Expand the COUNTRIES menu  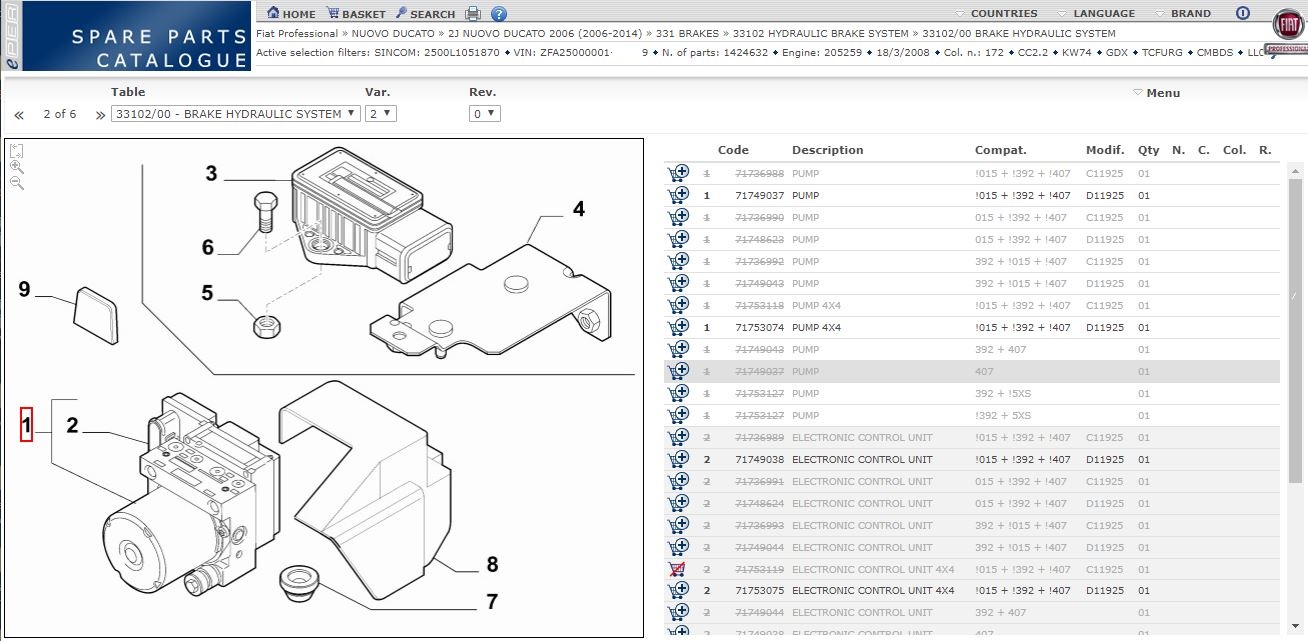(x=996, y=14)
